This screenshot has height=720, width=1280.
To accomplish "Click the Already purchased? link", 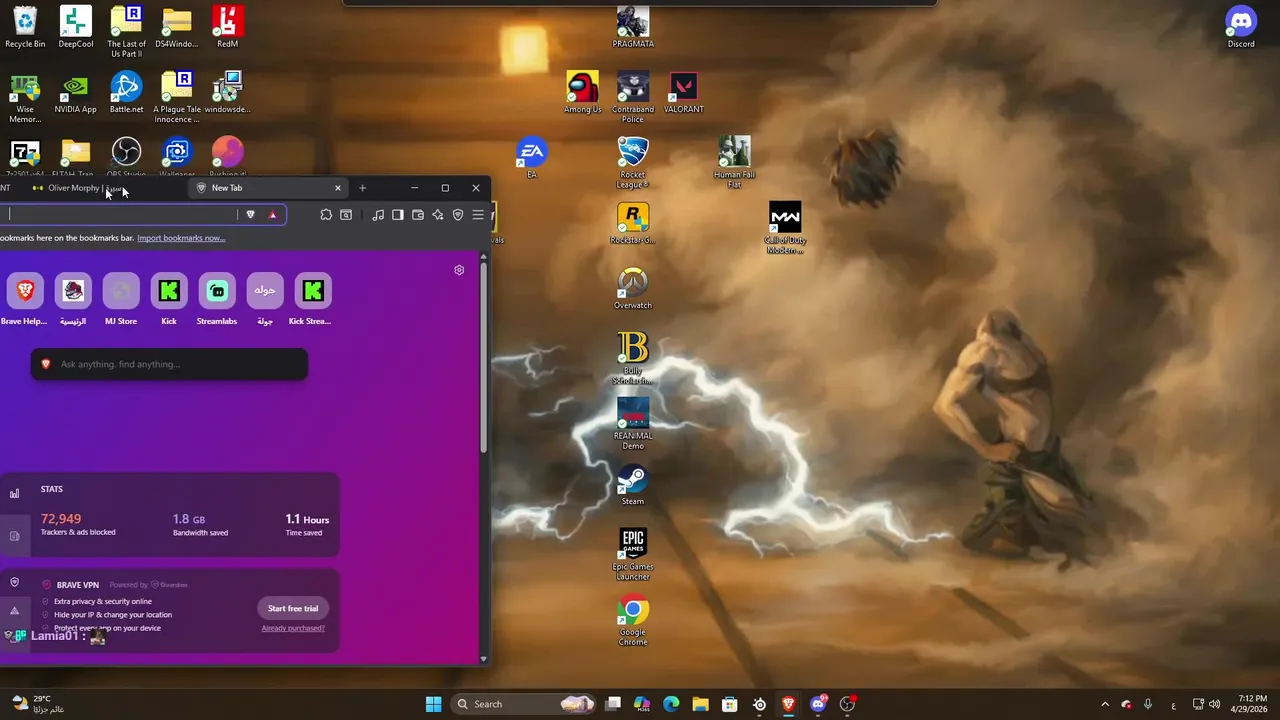I will (293, 628).
